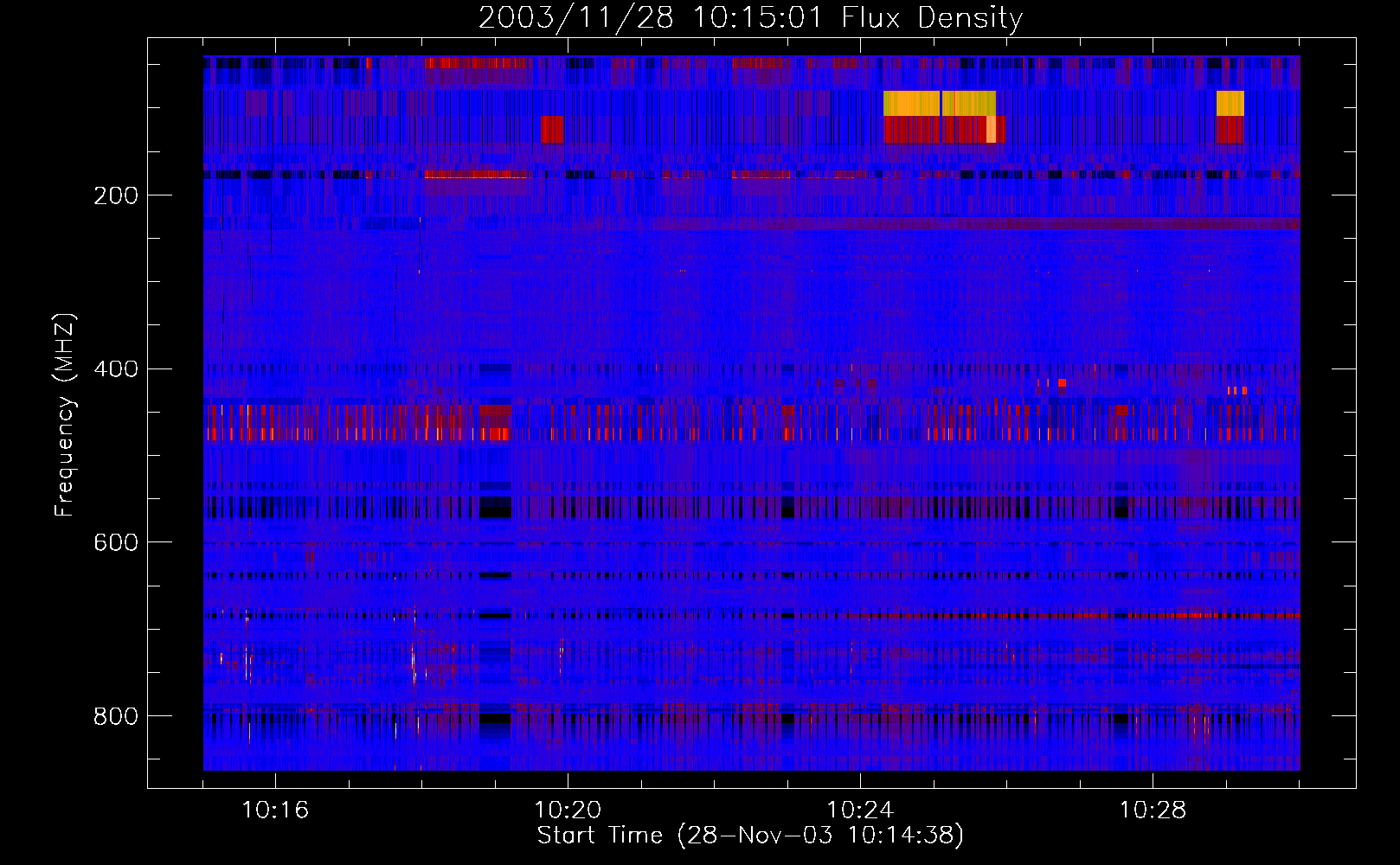
Task: Click the 600 frequency tick label
Action: point(116,542)
